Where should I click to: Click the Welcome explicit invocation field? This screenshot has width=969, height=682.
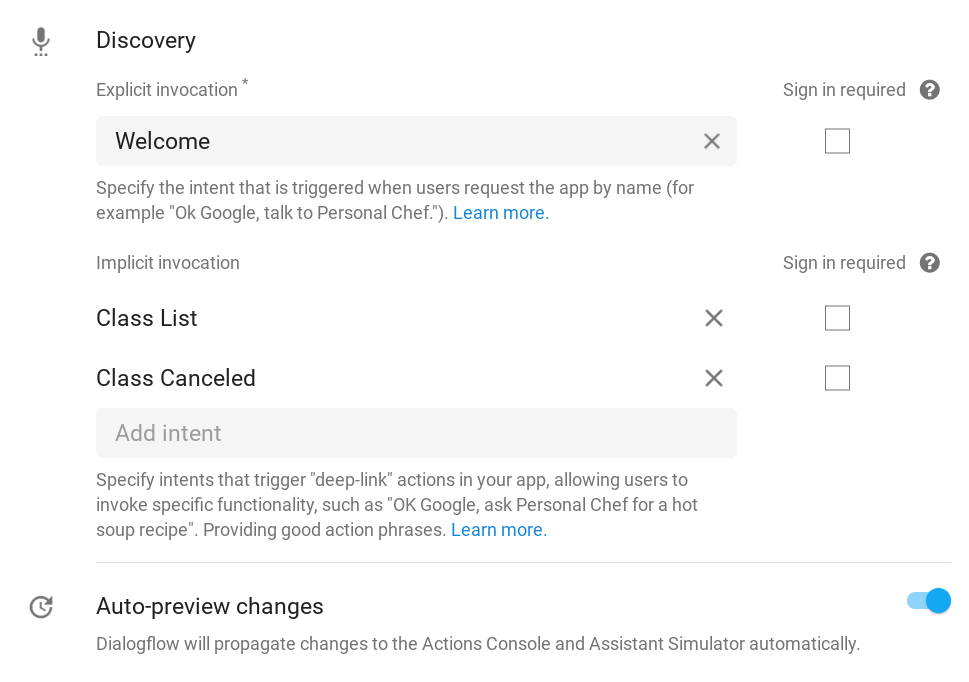click(400, 141)
